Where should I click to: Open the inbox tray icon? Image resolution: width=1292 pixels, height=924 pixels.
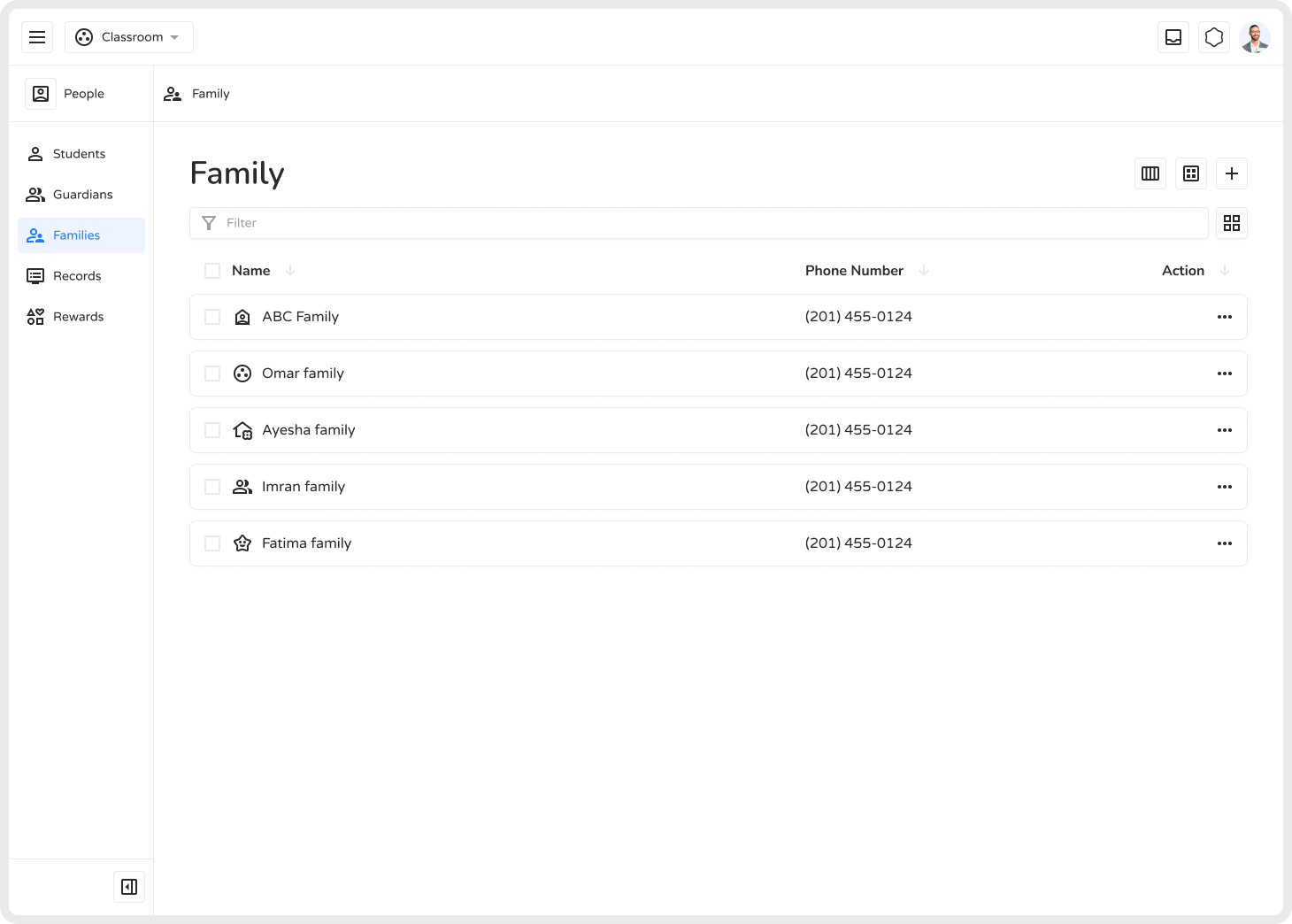(x=1173, y=37)
